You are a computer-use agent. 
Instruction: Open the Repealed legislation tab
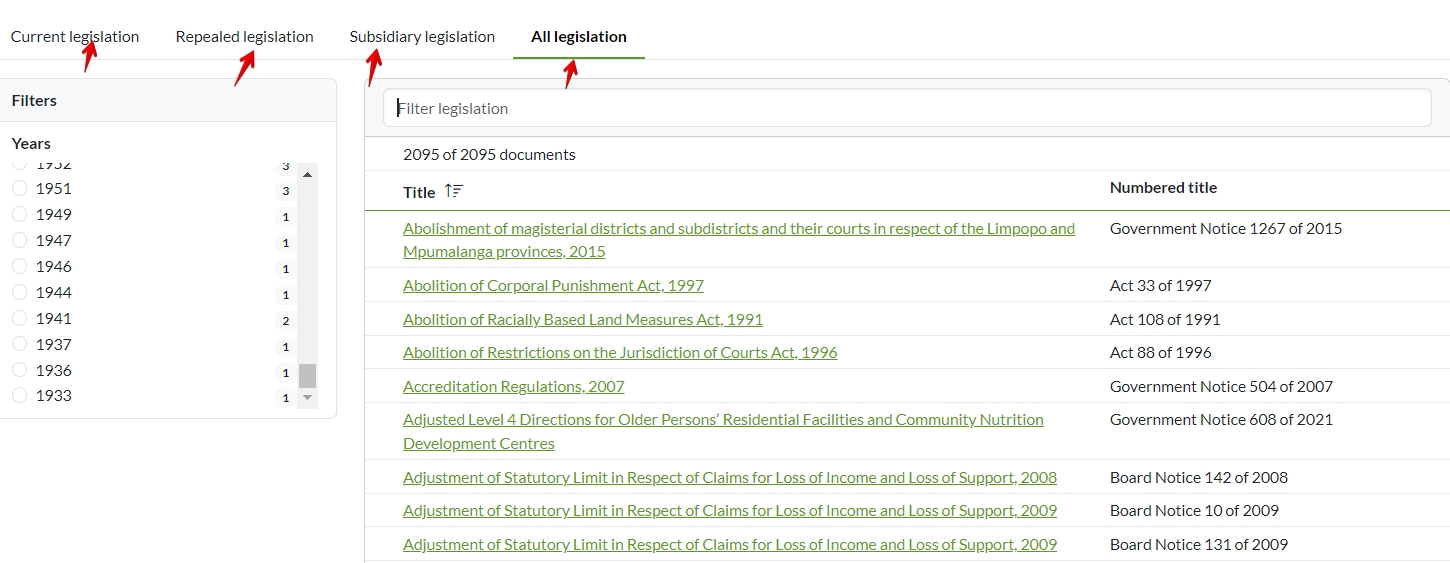(244, 37)
